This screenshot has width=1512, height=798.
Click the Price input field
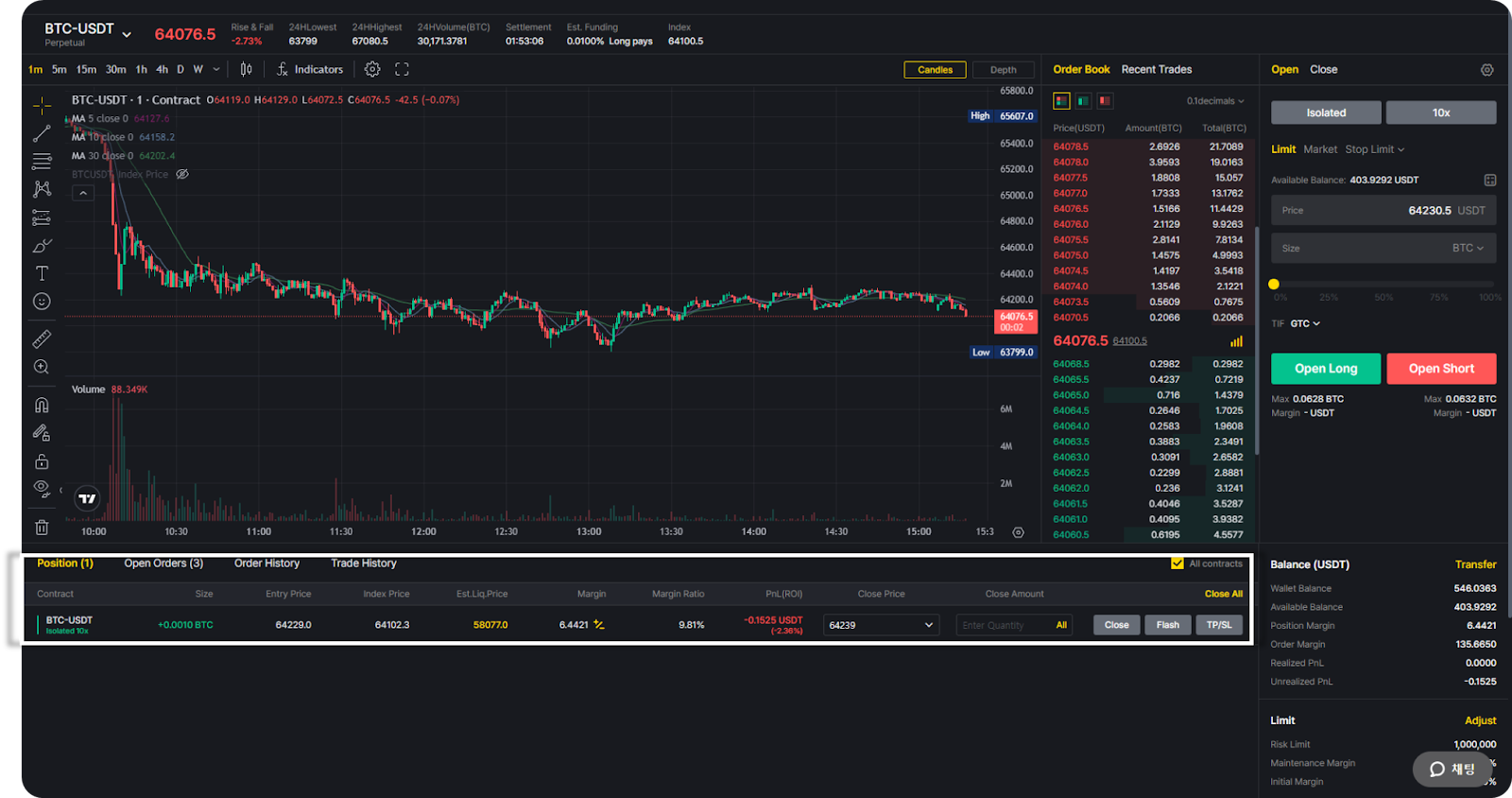point(1383,210)
